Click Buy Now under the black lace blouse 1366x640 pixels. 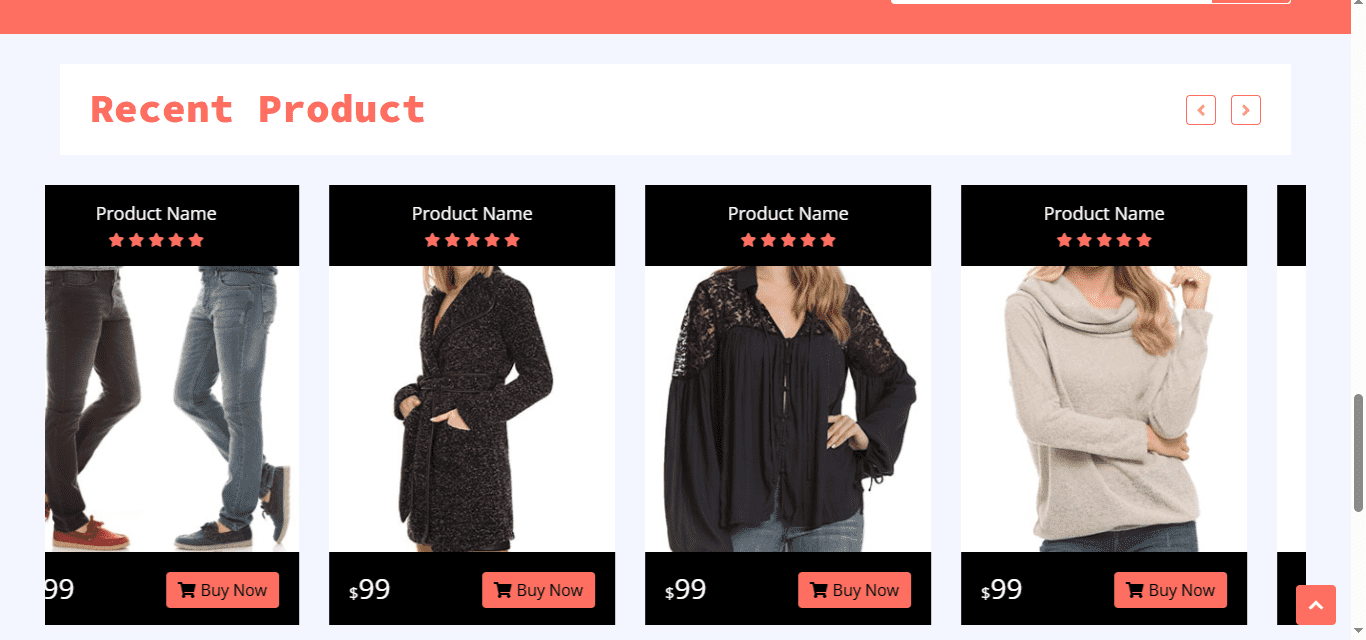click(x=854, y=590)
